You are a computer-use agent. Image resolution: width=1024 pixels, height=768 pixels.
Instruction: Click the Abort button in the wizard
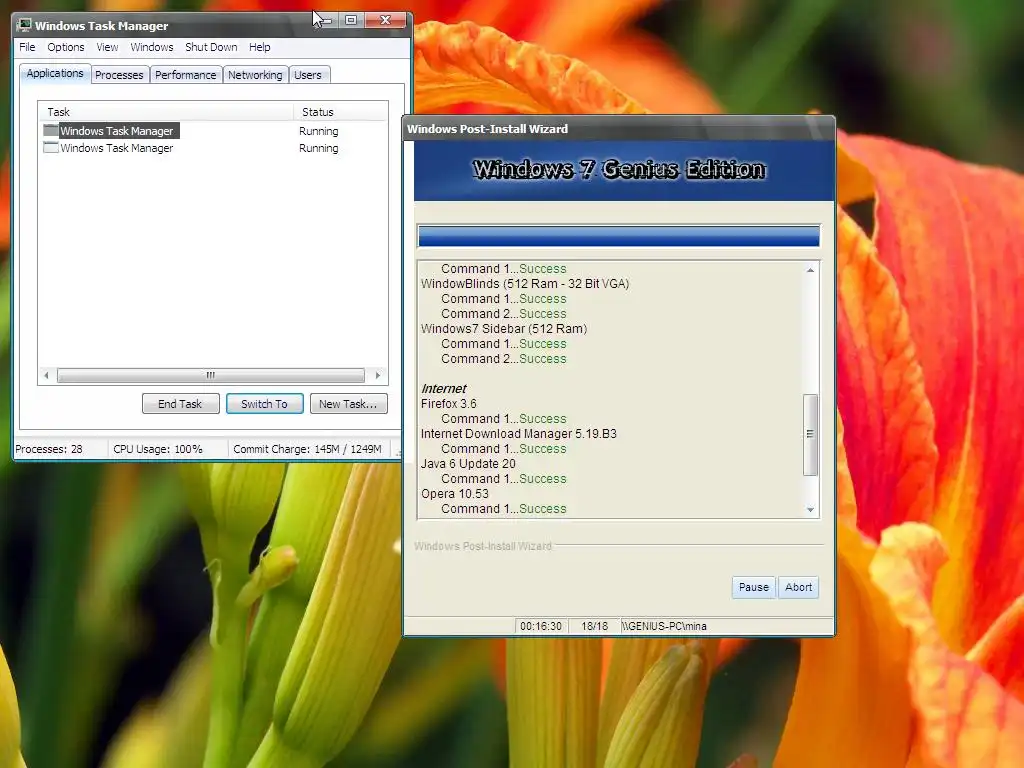tap(799, 587)
